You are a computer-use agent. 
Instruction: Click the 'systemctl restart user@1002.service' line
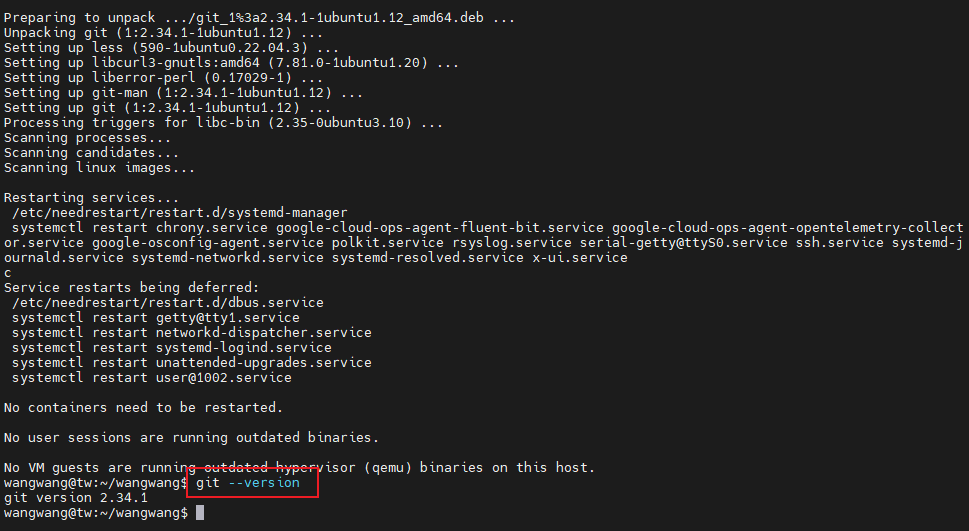pos(151,377)
